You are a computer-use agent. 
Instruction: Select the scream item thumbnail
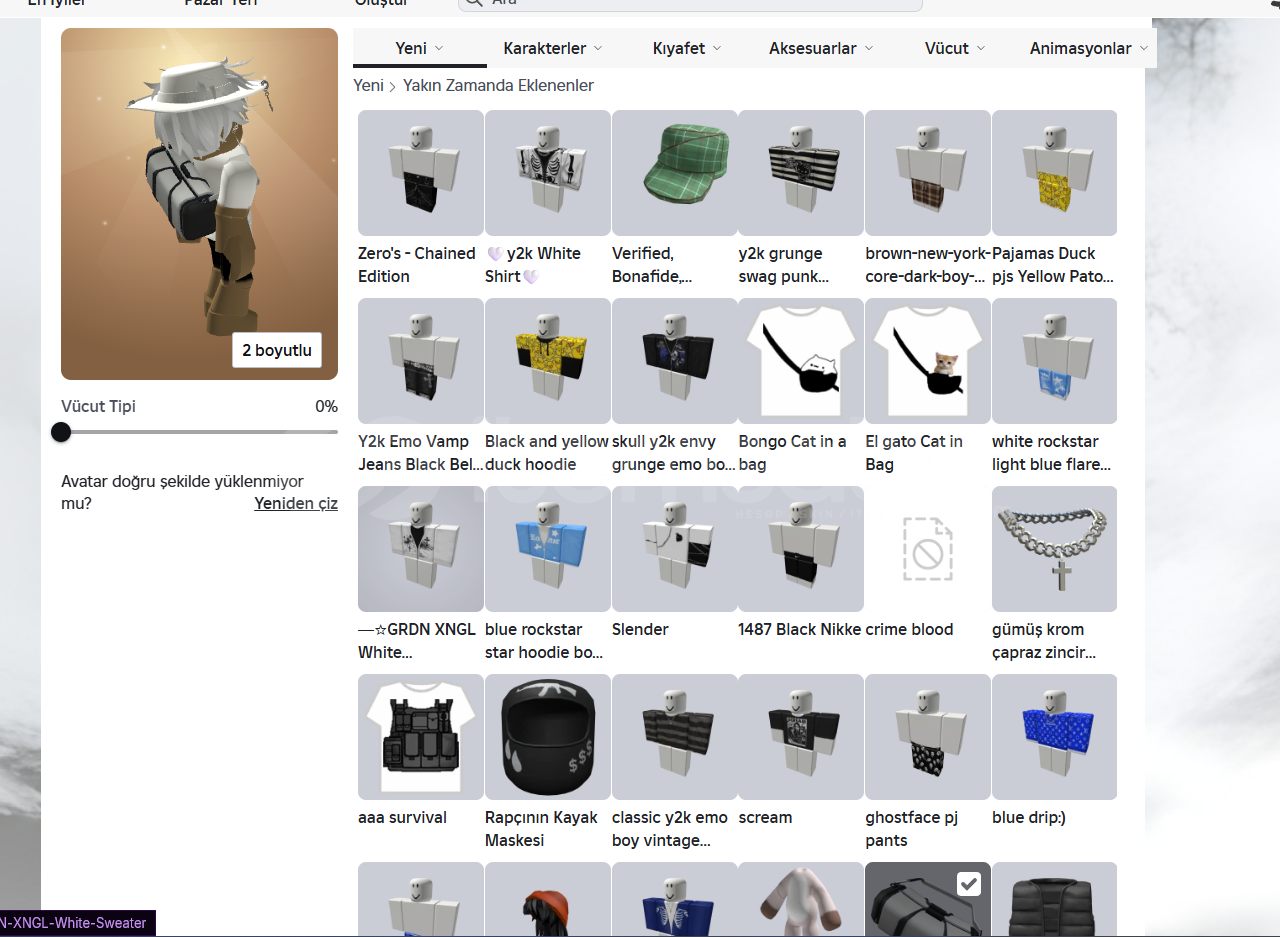[x=801, y=737]
